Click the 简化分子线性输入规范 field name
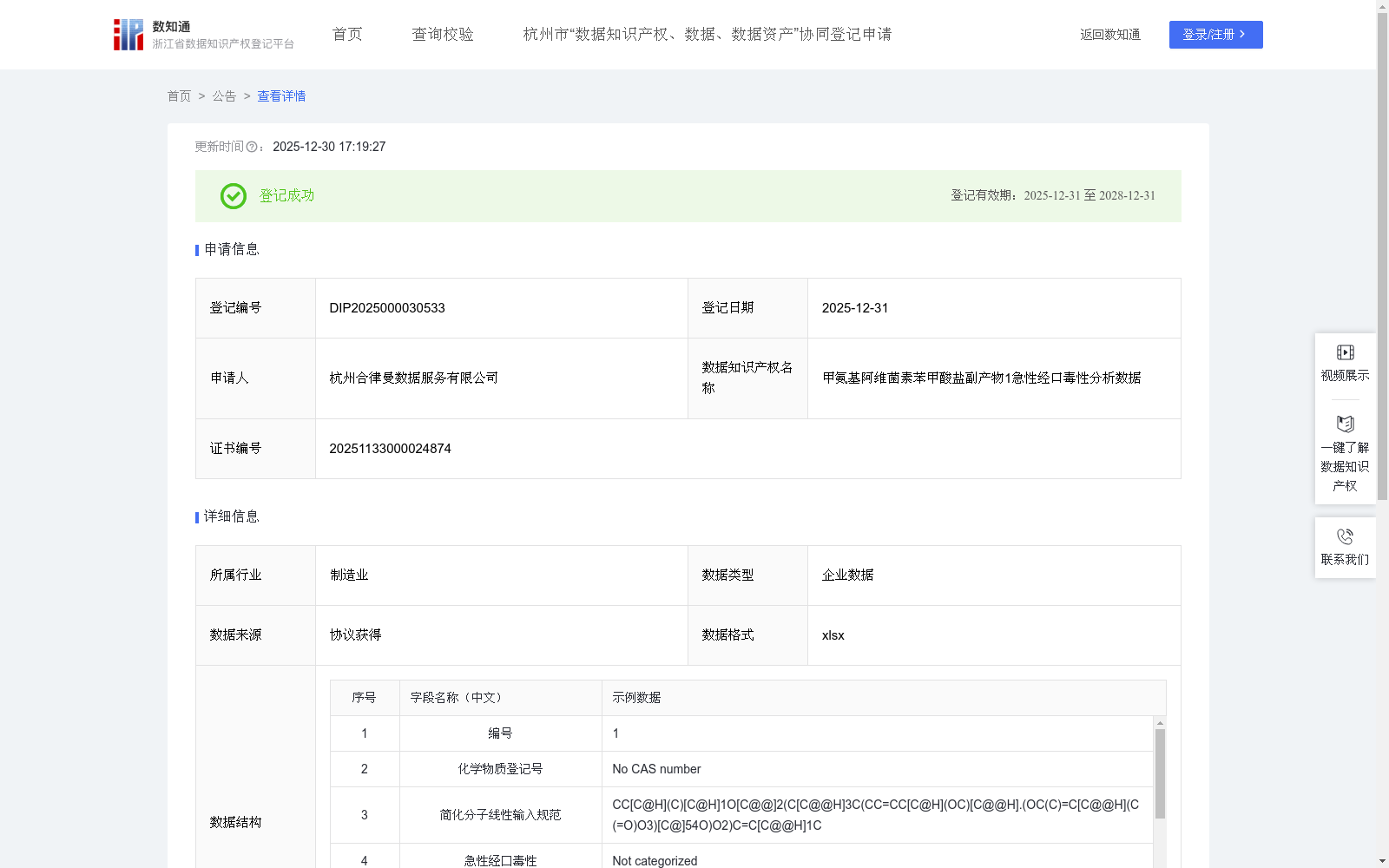The height and width of the screenshot is (868, 1389). click(x=500, y=815)
